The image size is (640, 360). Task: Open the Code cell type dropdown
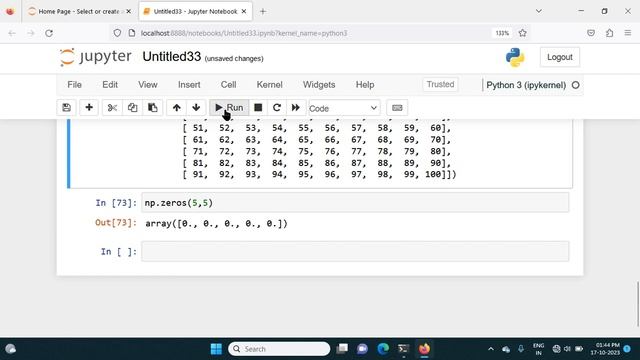click(x=344, y=108)
